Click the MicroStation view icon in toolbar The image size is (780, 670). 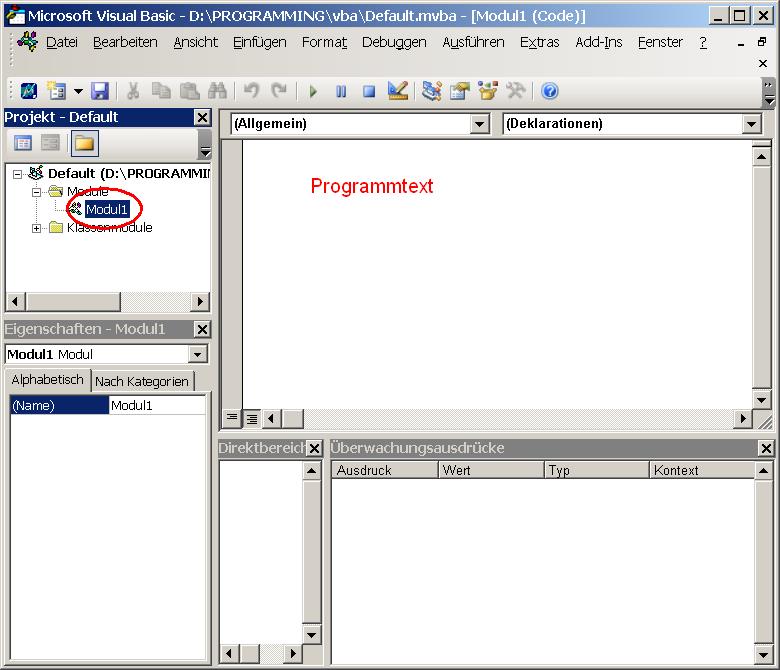tap(28, 91)
